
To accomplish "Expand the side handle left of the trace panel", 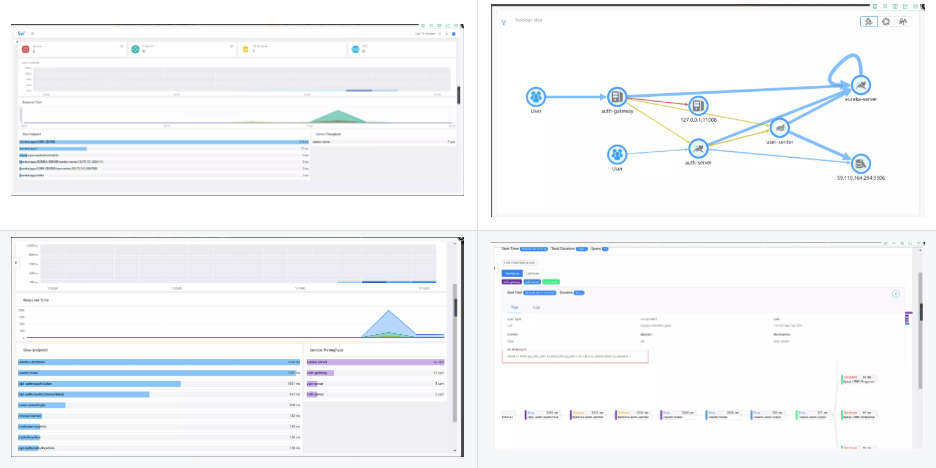I will point(495,269).
